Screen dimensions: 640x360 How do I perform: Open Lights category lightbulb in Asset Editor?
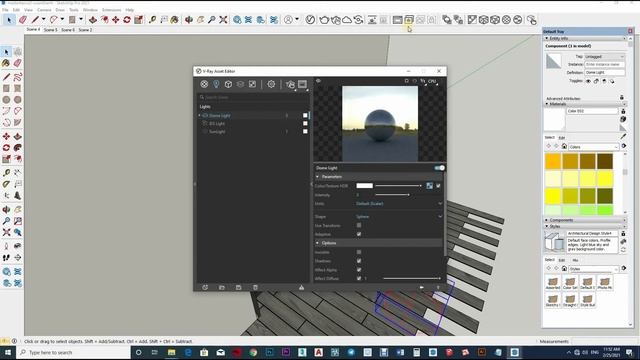coord(216,84)
